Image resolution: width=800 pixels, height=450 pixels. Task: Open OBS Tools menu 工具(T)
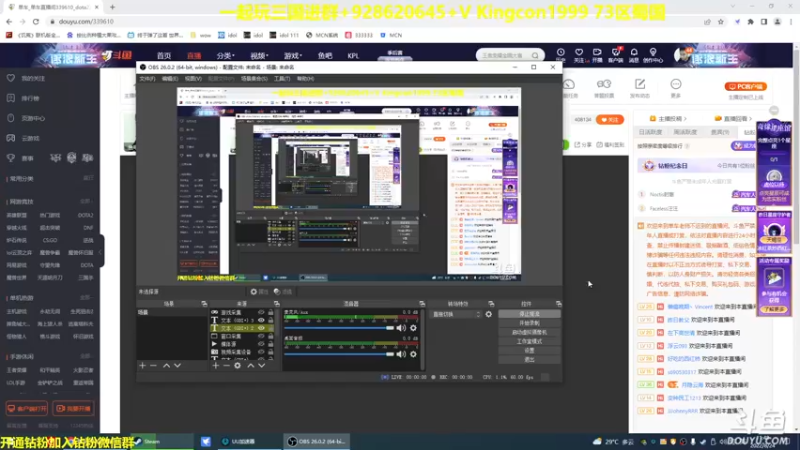point(282,79)
